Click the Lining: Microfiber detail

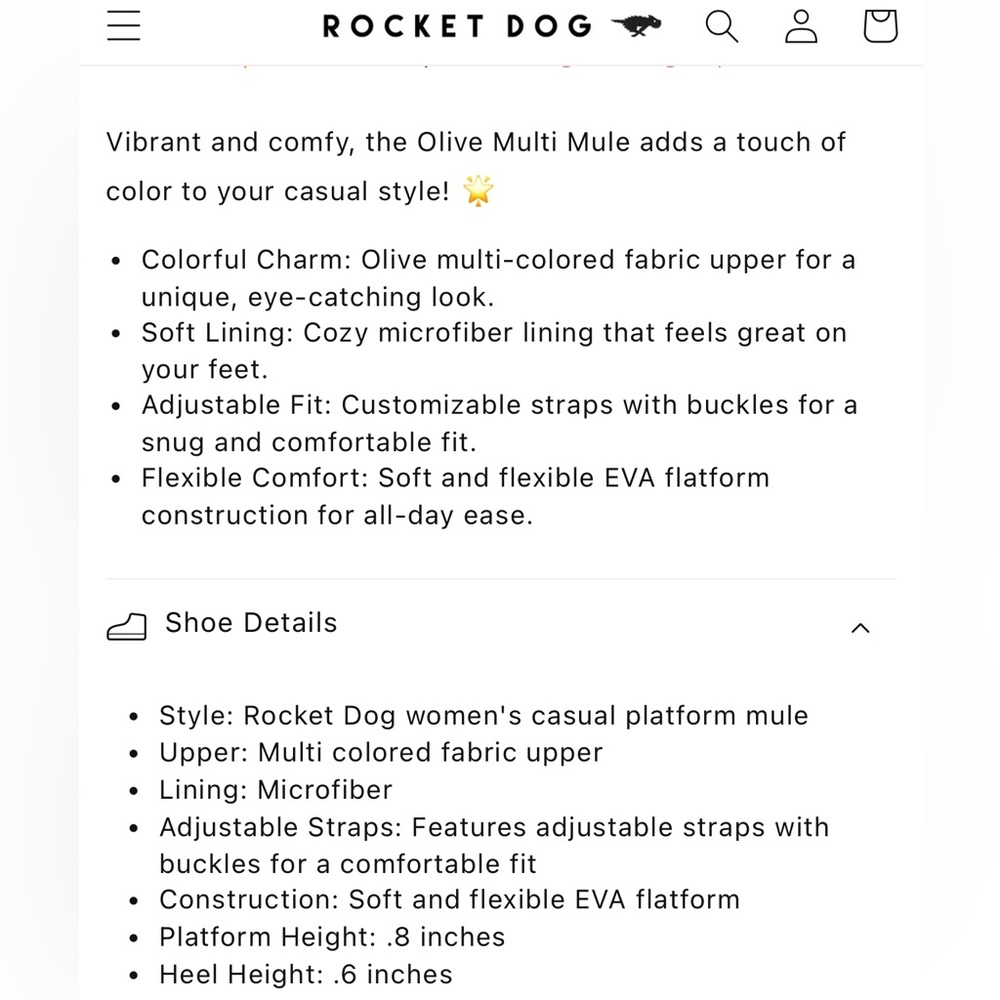276,790
